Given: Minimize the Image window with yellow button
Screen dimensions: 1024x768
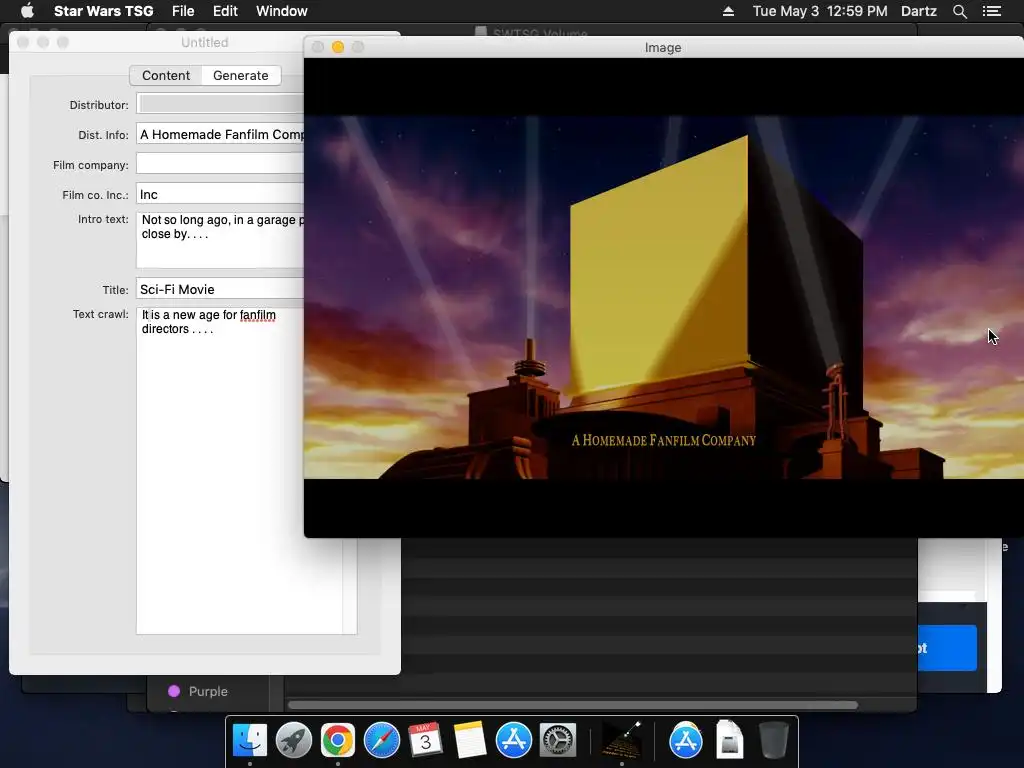Looking at the screenshot, I should [338, 47].
